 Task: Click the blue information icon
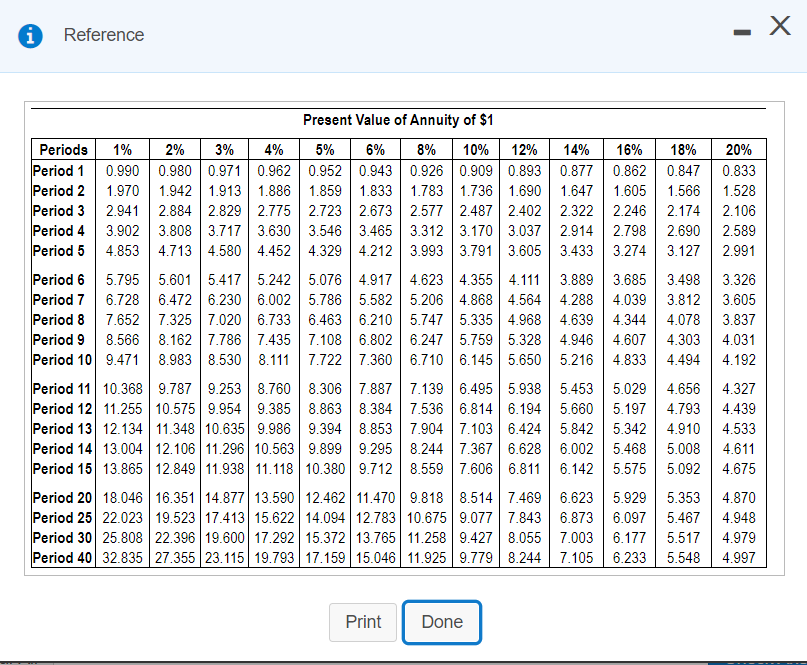28,34
